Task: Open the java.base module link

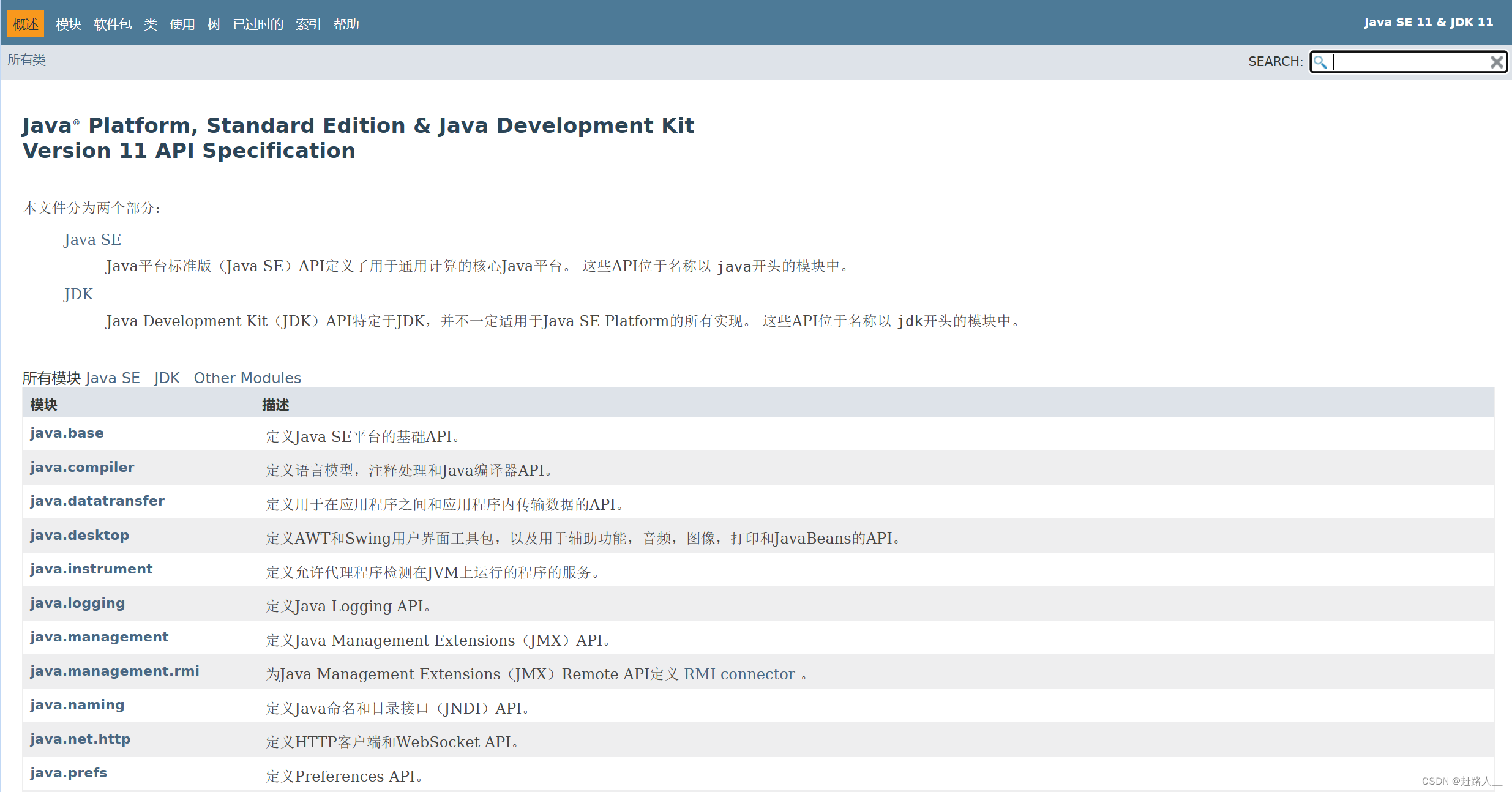Action: coord(67,433)
